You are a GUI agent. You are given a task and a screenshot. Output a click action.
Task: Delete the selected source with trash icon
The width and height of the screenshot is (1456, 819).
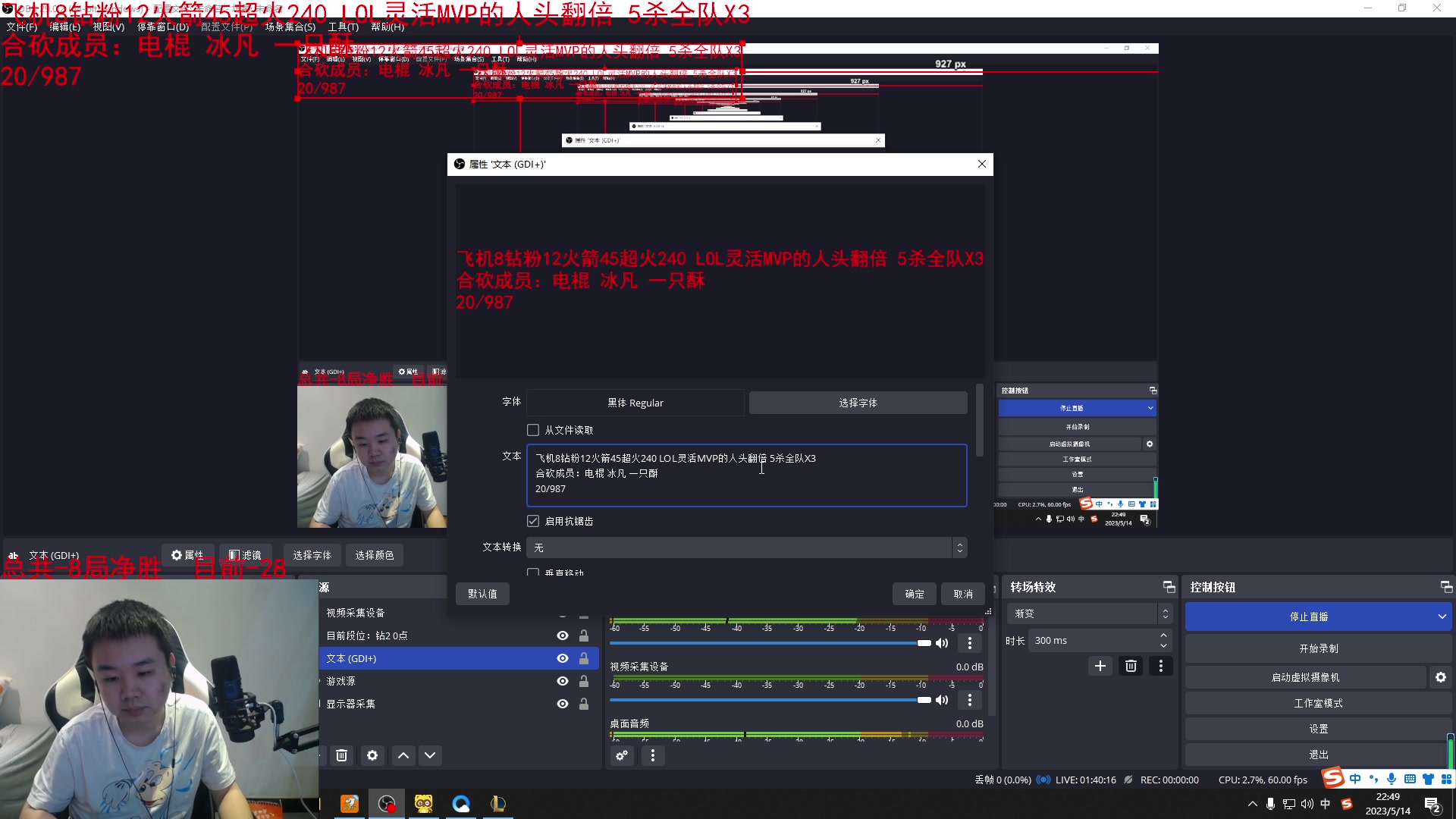tap(341, 755)
